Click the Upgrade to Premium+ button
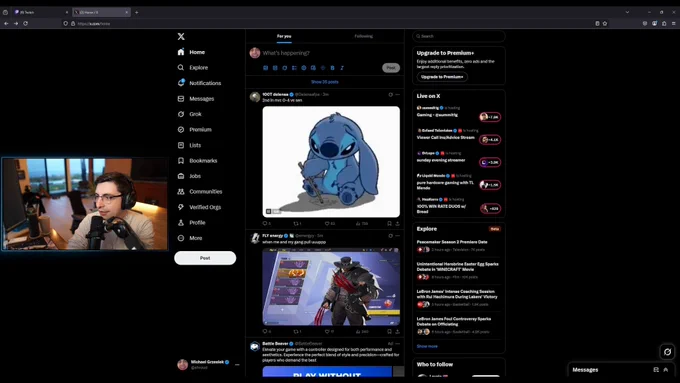Viewport: 680px width, 383px height. coord(442,77)
